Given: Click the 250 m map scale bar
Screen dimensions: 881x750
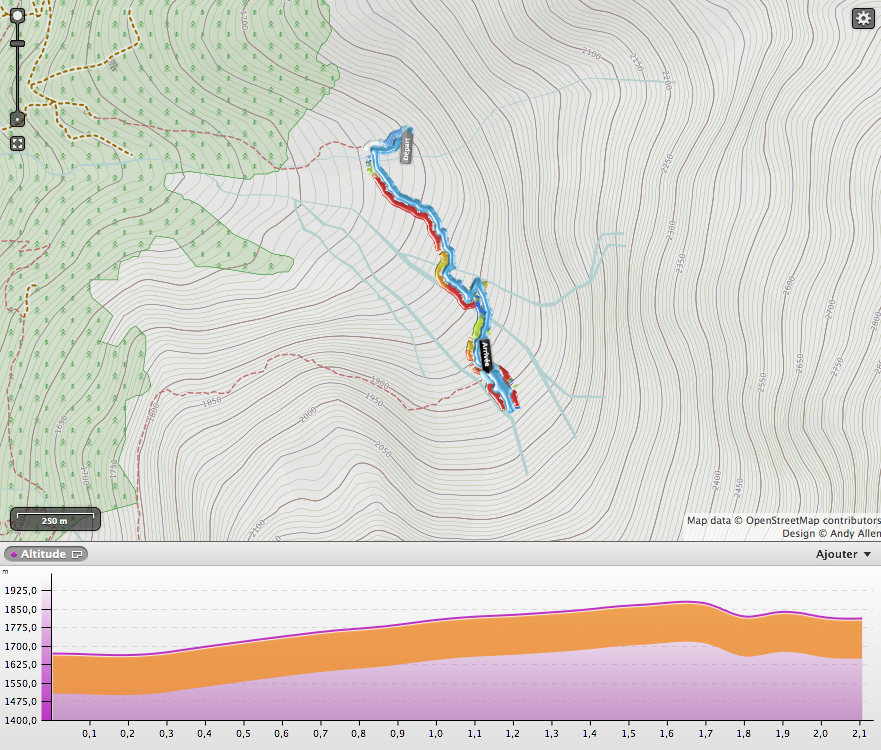Looking at the screenshot, I should click(55, 521).
